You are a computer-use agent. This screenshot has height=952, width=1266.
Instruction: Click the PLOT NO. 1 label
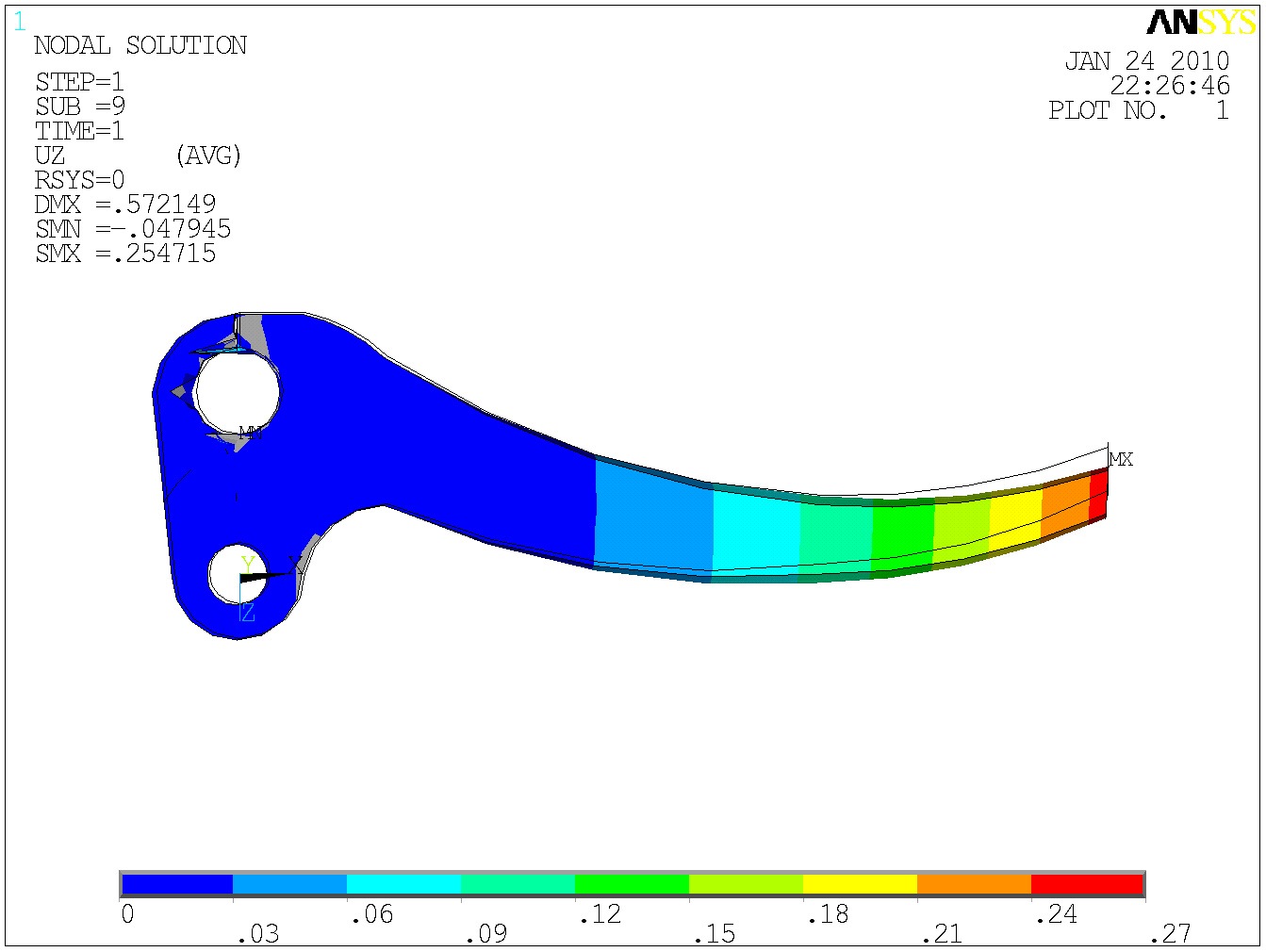pos(1138,111)
